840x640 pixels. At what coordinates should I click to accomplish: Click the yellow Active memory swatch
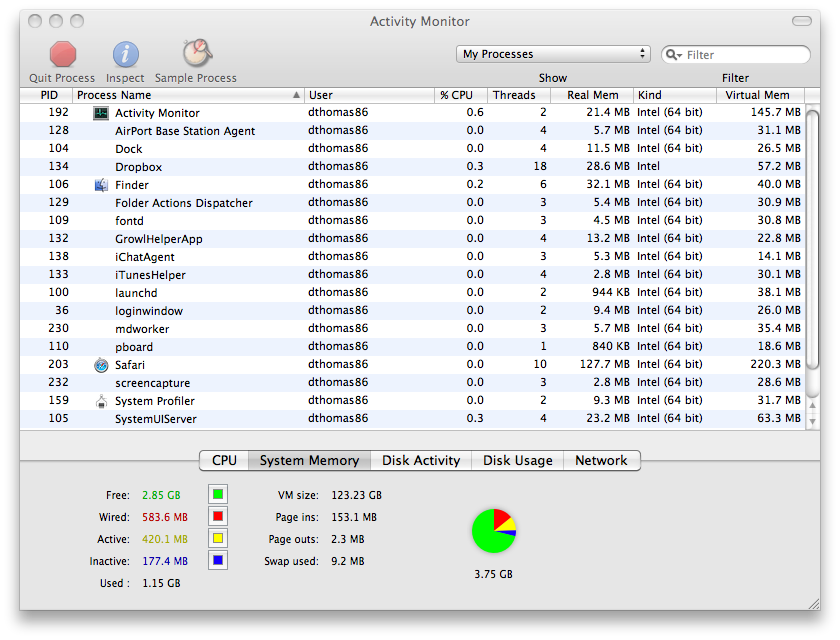point(218,538)
